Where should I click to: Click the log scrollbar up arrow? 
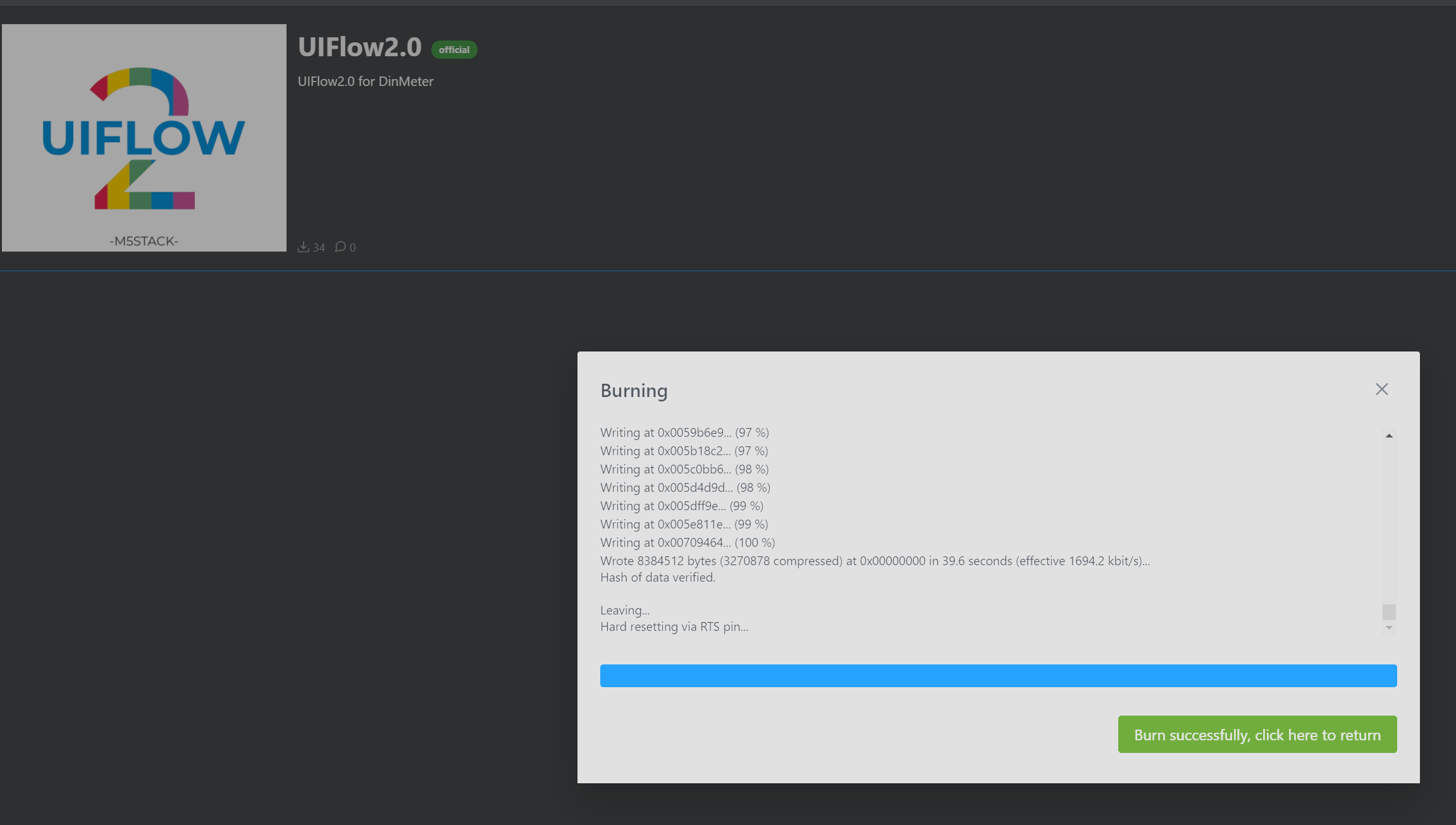pos(1389,436)
